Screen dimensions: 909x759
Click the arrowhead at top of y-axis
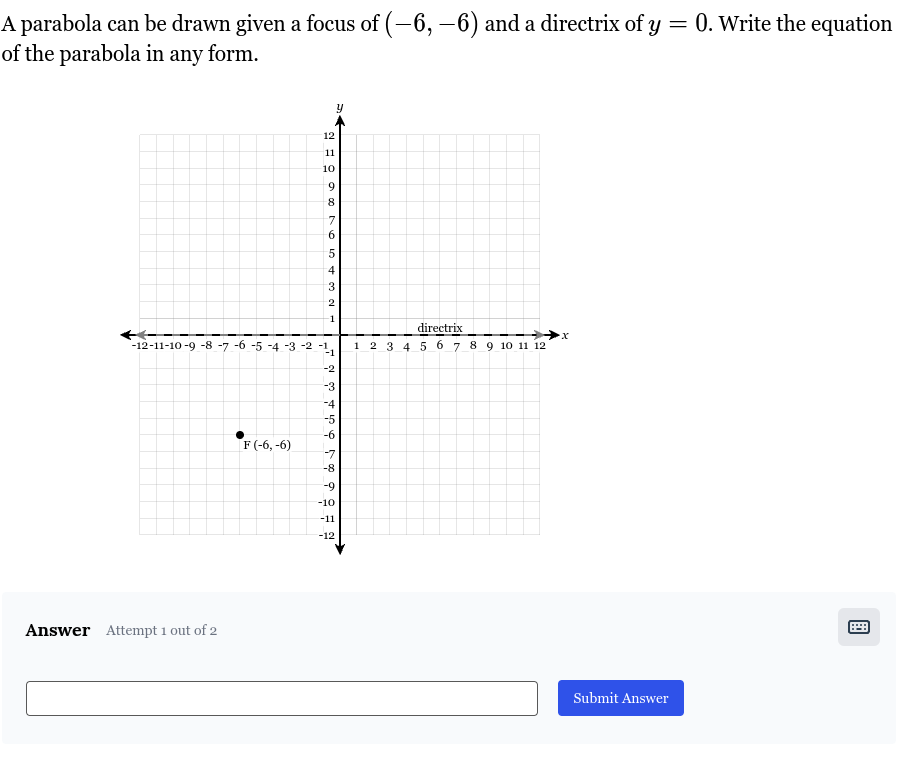(340, 121)
